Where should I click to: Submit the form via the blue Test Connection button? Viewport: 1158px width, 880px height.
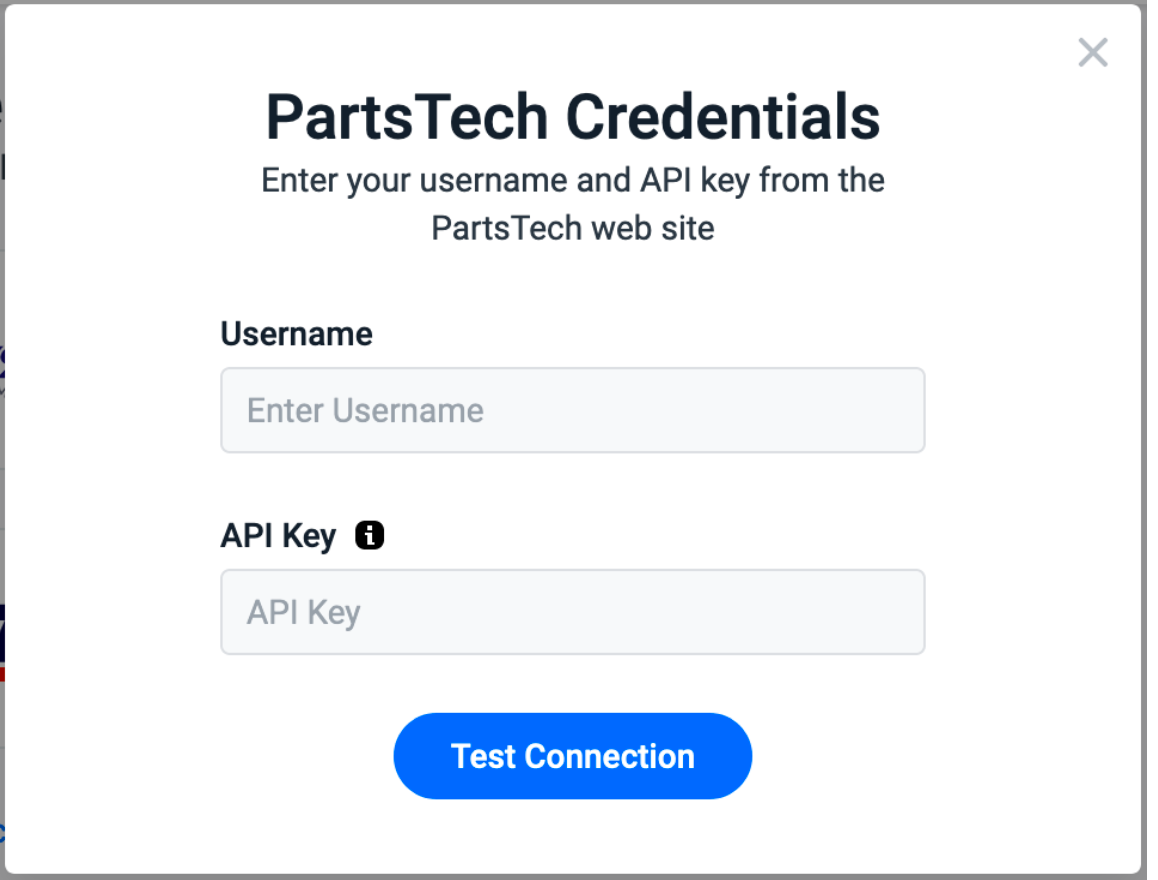coord(572,756)
